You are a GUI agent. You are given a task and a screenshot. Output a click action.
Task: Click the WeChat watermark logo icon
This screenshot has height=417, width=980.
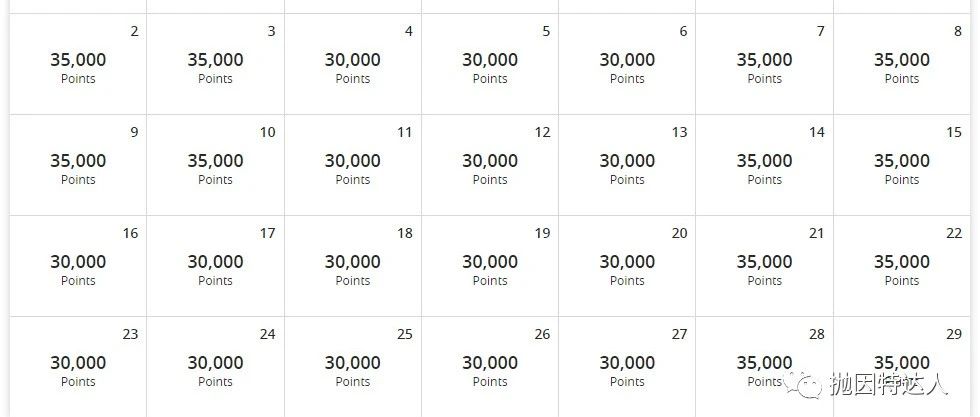click(811, 385)
